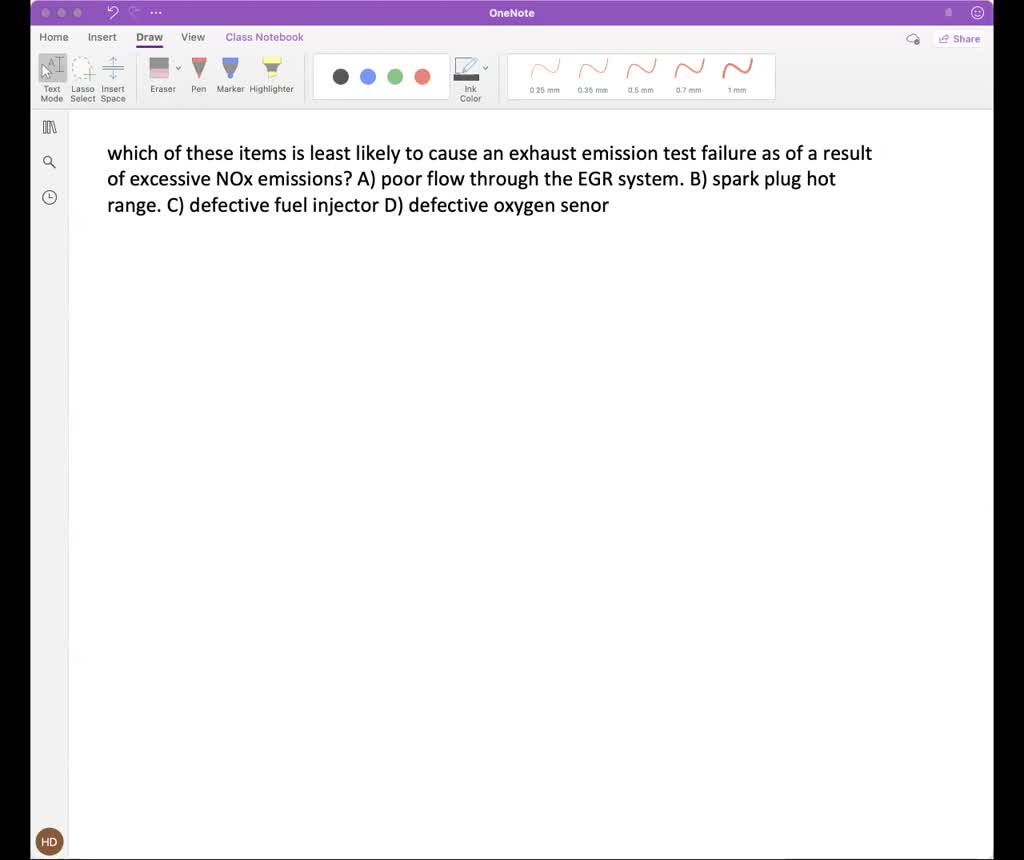Enter full screen with the zoom button
Image resolution: width=1024 pixels, height=860 pixels.
pos(78,12)
